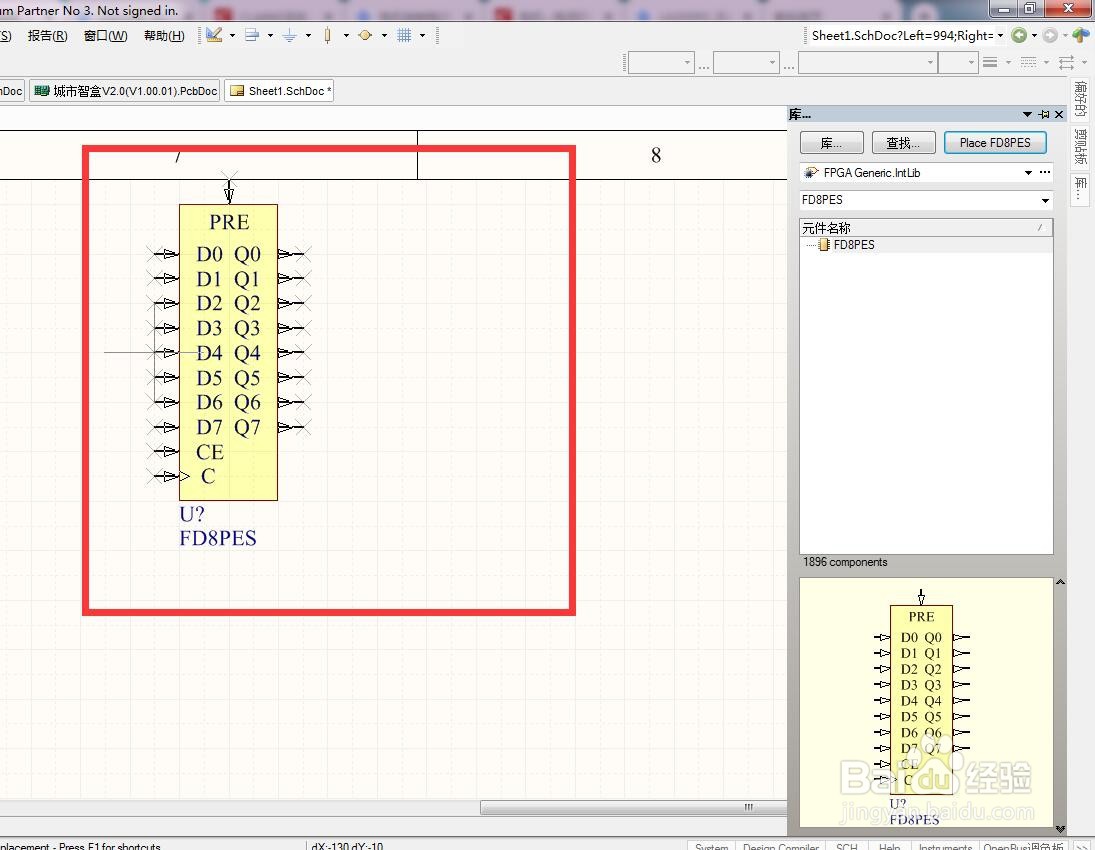Click the first ellipsis next to combo box
The image size is (1095, 850).
(704, 67)
